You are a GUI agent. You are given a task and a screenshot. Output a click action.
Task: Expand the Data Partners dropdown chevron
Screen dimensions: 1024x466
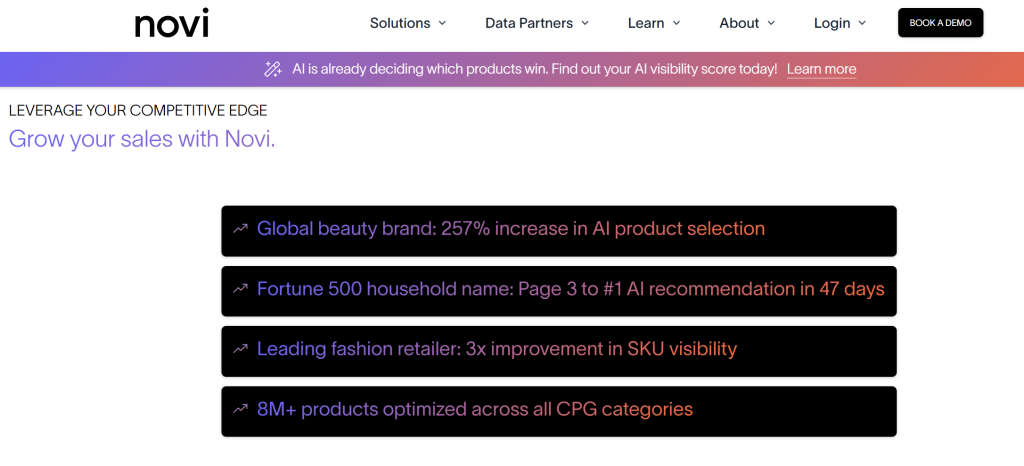coord(585,23)
